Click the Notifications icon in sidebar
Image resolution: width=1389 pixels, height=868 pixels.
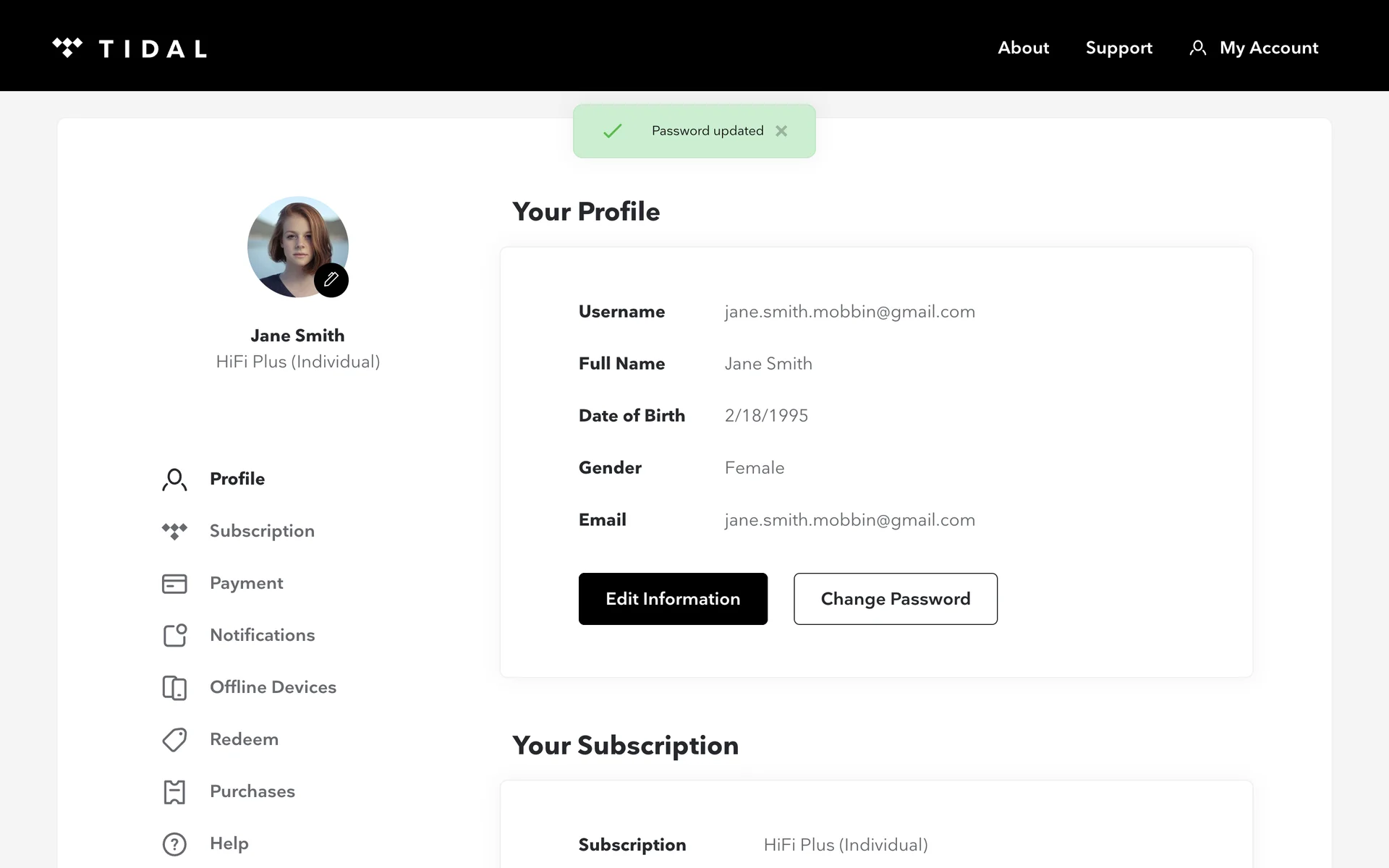(174, 635)
